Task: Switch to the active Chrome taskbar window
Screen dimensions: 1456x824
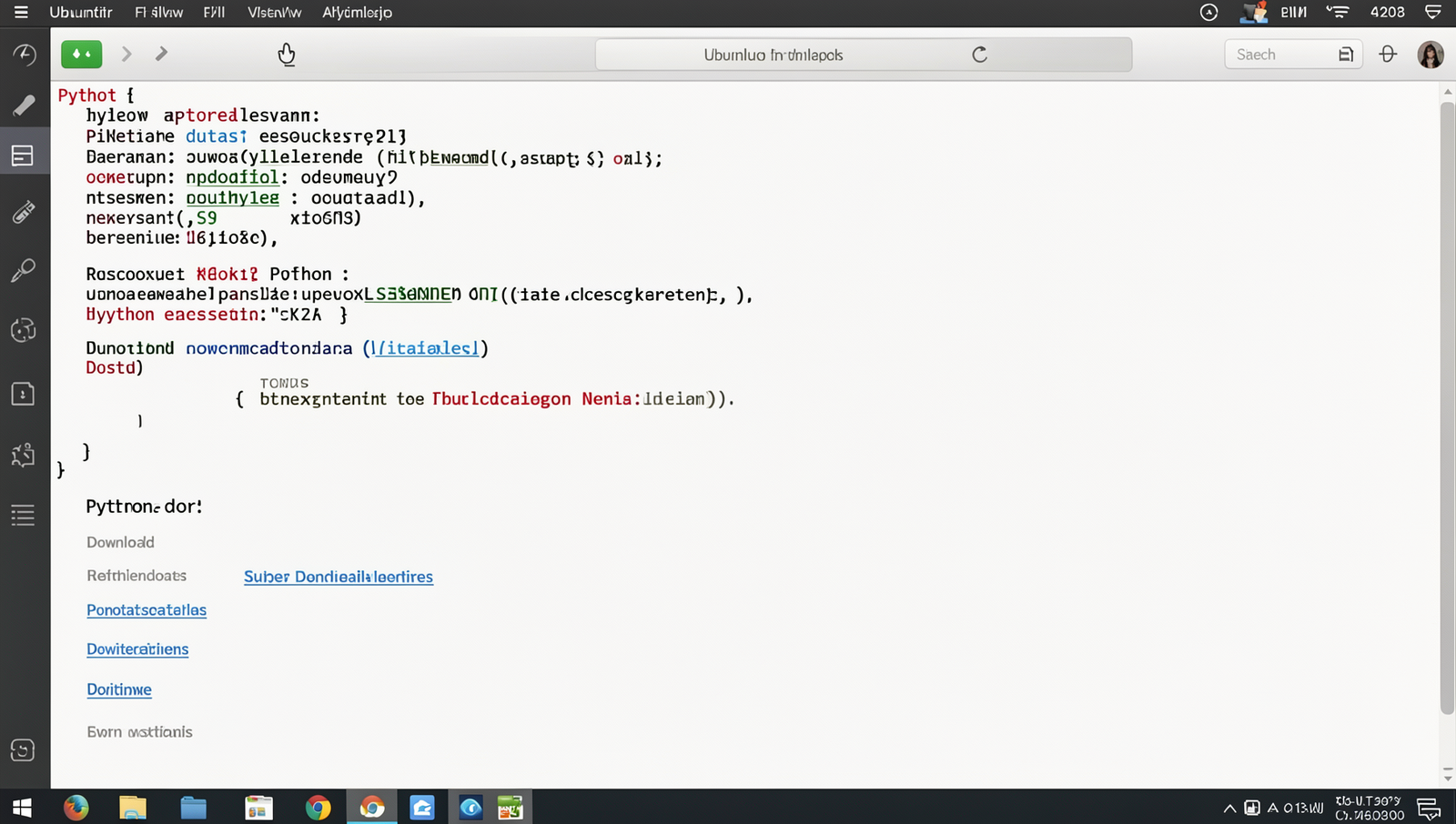Action: pyautogui.click(x=372, y=808)
